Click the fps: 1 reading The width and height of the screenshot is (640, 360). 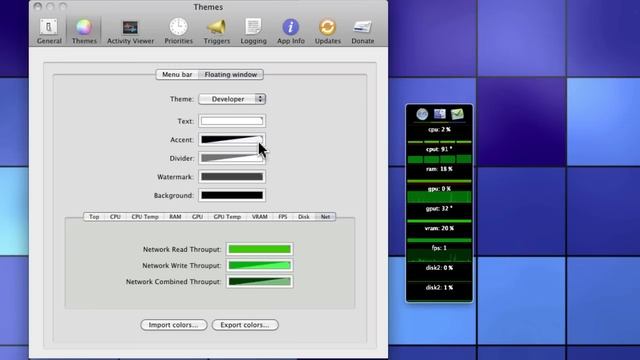pos(439,248)
